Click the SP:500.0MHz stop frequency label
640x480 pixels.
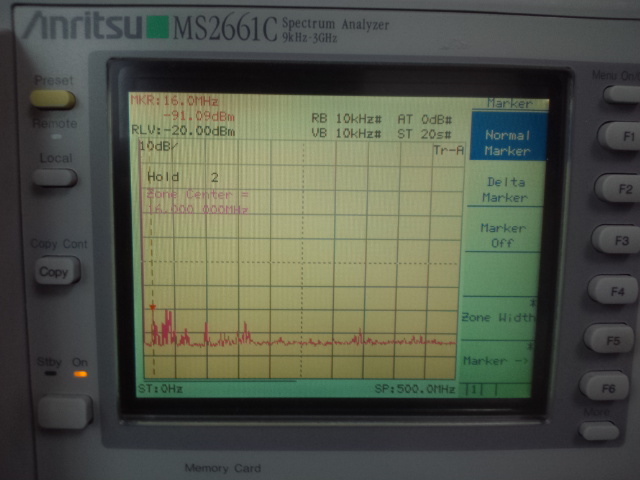415,389
